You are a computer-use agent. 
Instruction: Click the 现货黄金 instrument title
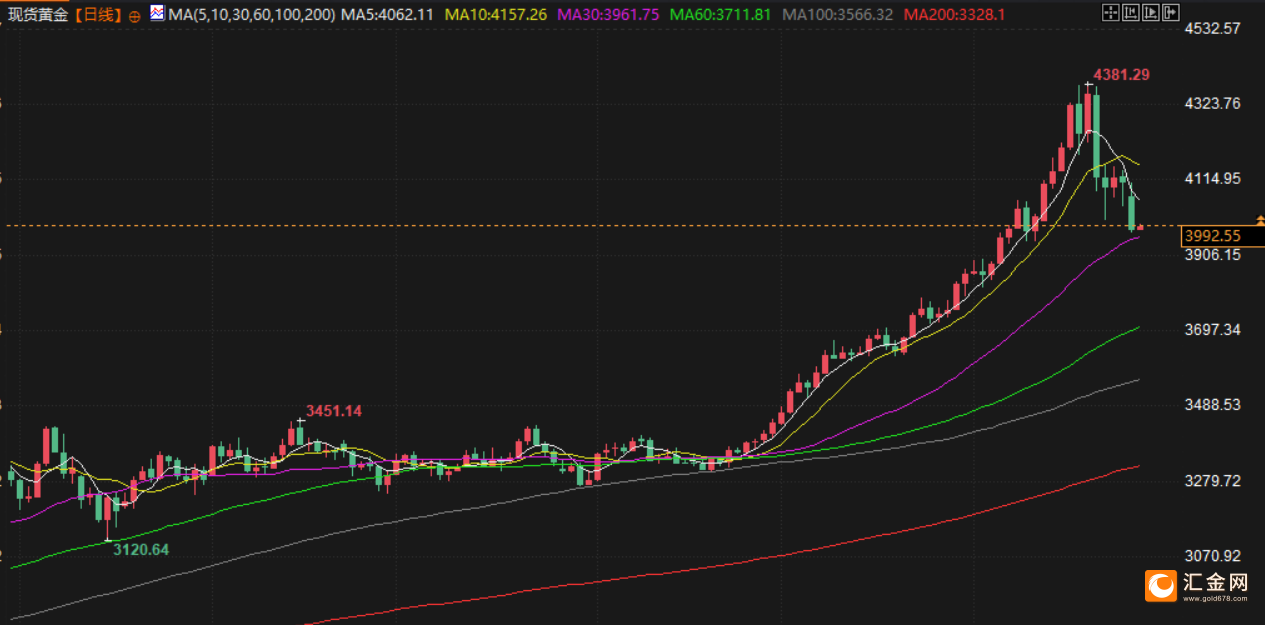point(39,14)
